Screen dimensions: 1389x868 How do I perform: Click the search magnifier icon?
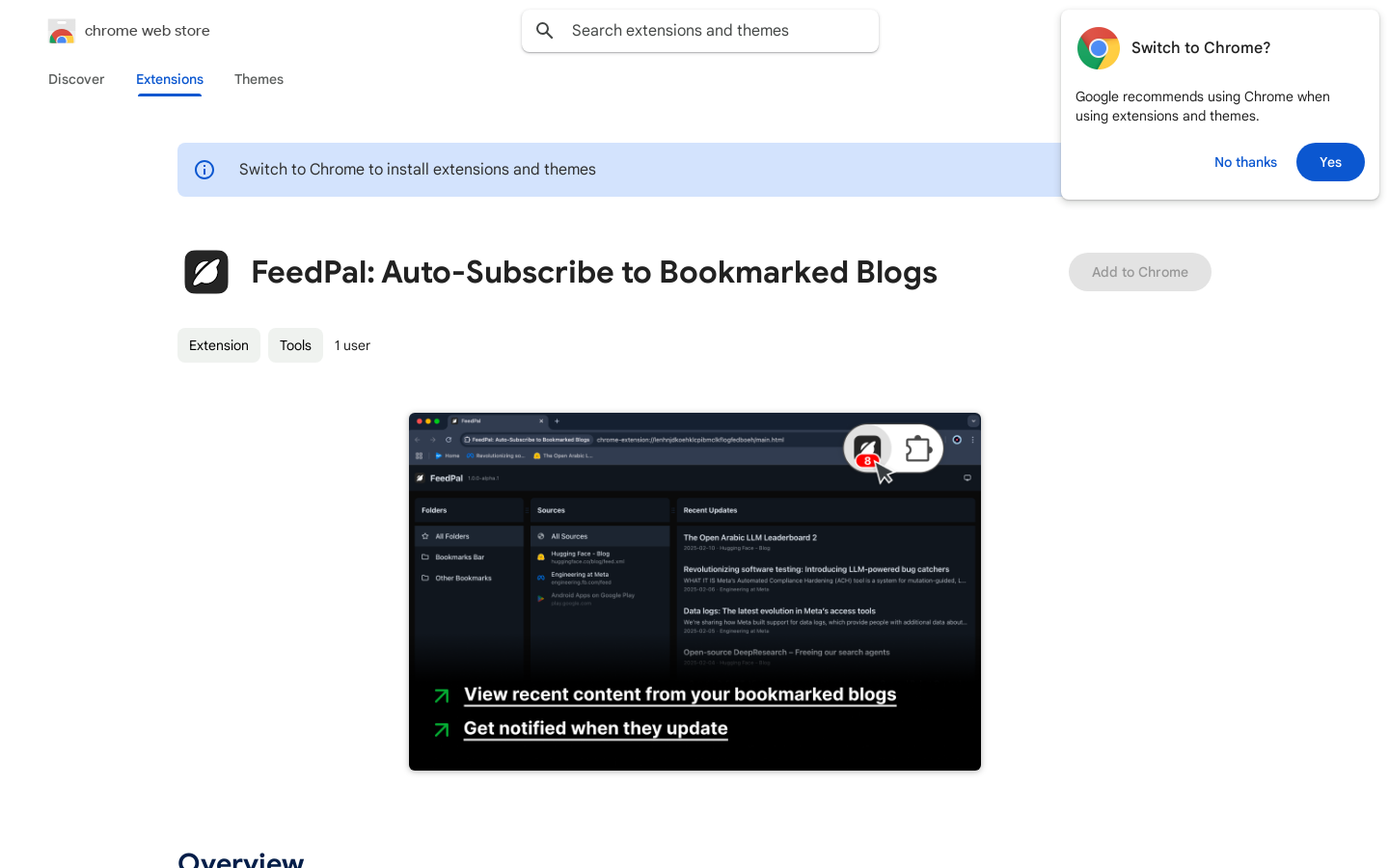[545, 31]
